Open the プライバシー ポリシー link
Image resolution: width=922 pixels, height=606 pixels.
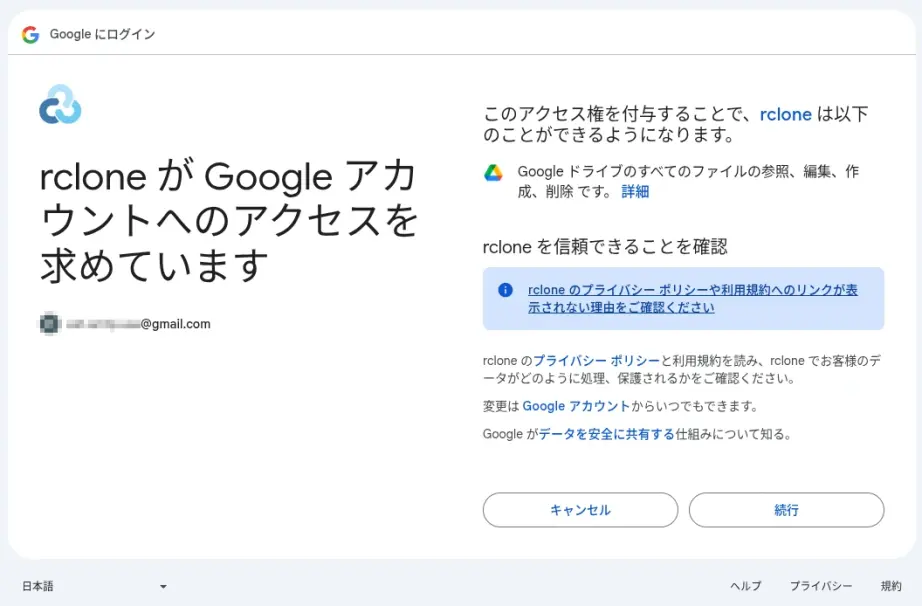596,361
